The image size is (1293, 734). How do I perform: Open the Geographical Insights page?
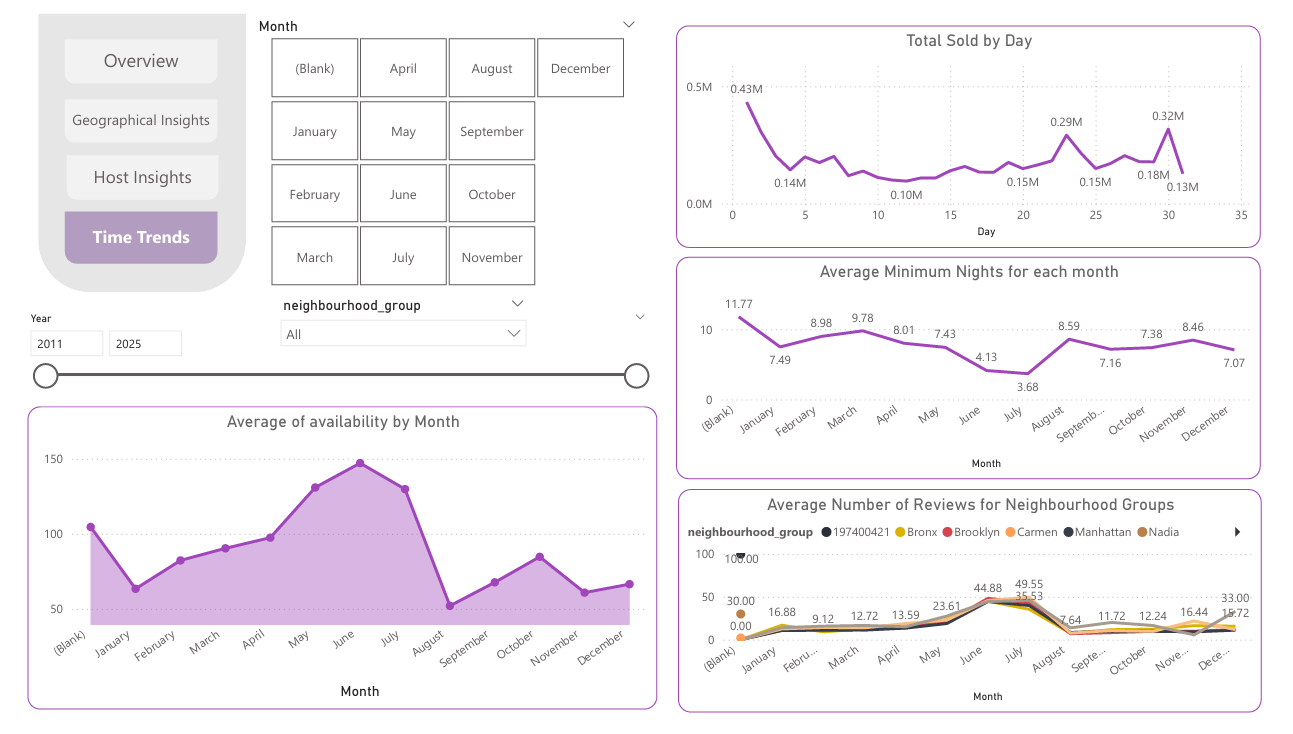coord(140,120)
